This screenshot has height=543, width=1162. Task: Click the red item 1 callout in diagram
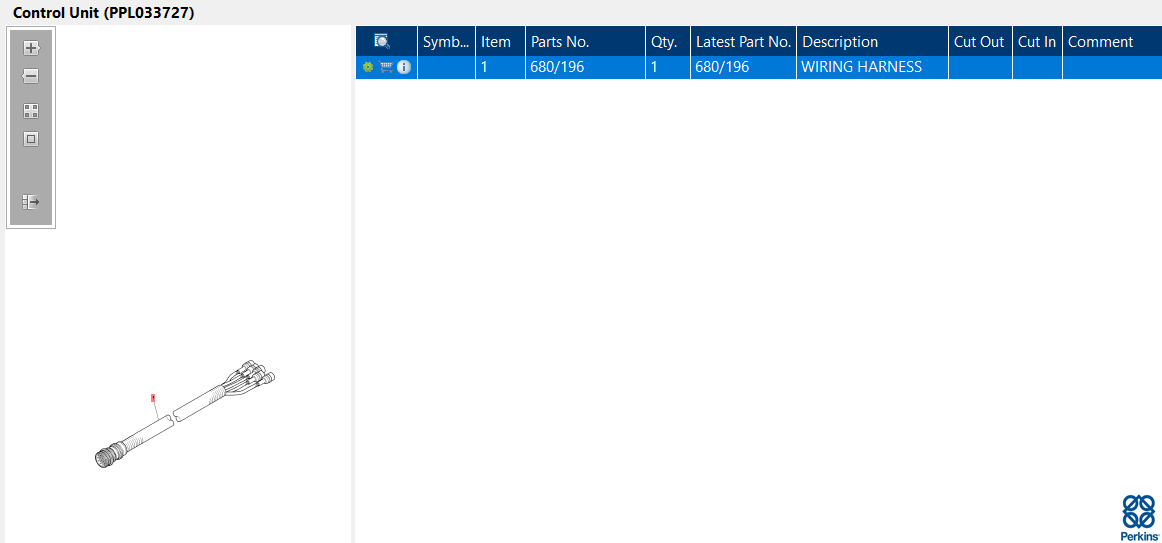153,398
